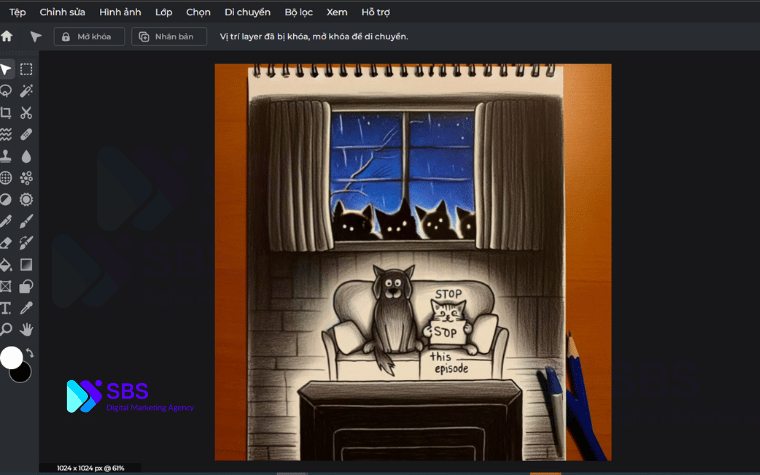Viewport: 760px width, 475px height.
Task: Select the Eyedropper color picker tool
Action: (26, 308)
